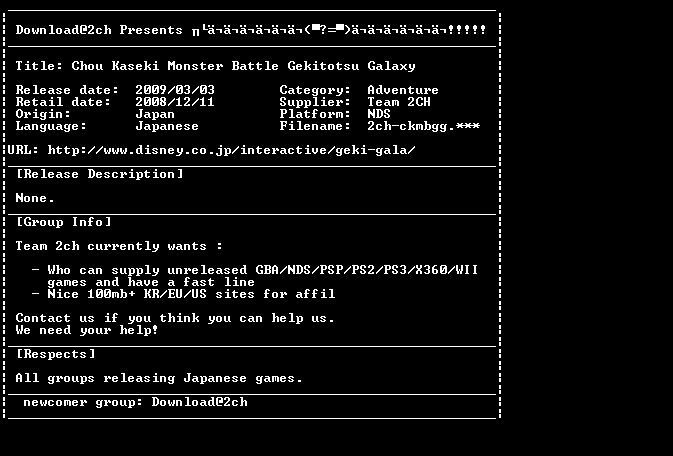Screen dimensions: 673x456
Task: Click the 'Nice 100mb+ KR/EU/US sites for affil' line
Action: coord(184,294)
